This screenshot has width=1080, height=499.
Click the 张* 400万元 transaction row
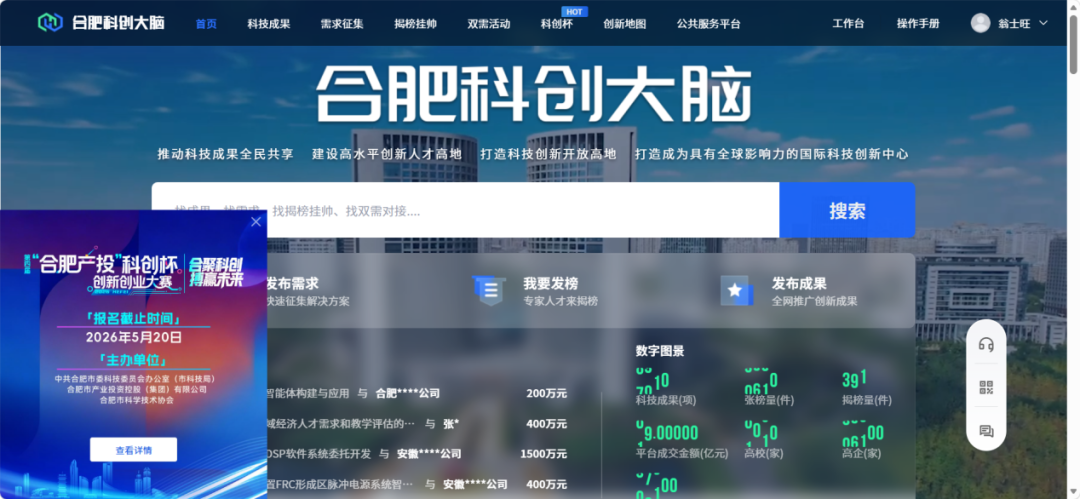click(417, 424)
